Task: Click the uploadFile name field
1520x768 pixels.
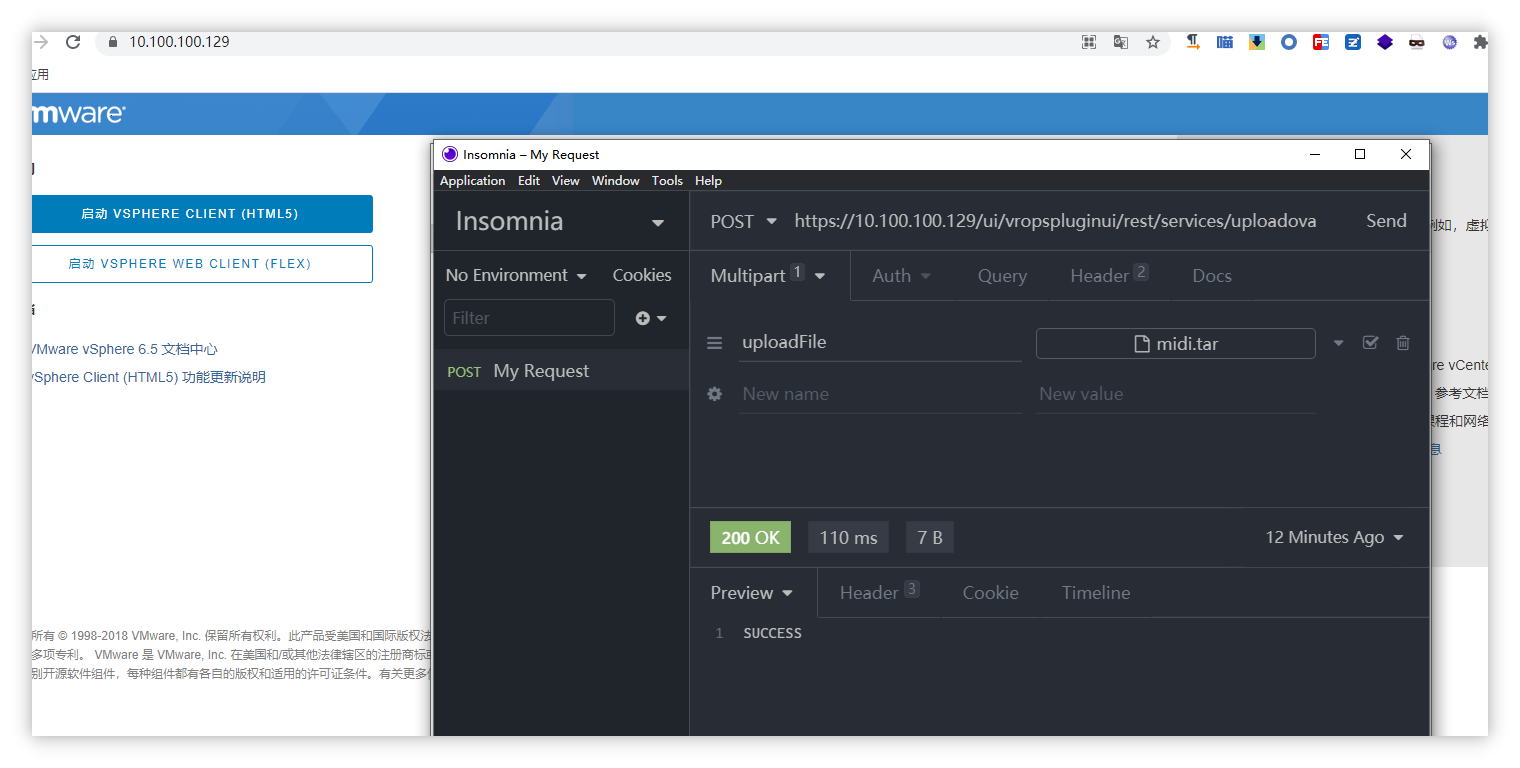Action: (880, 342)
